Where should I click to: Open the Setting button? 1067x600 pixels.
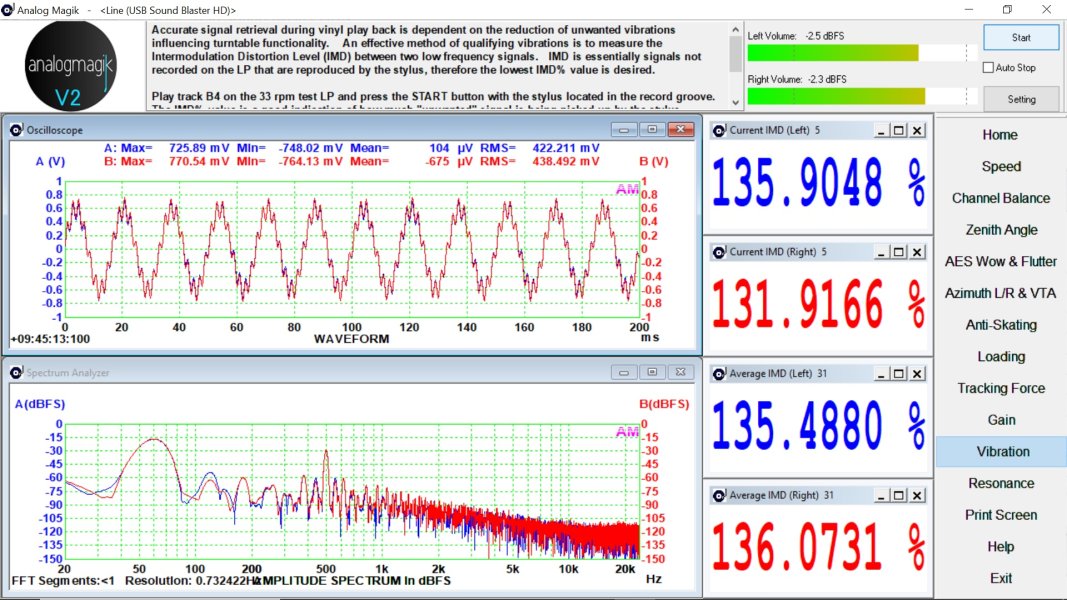tap(1021, 99)
